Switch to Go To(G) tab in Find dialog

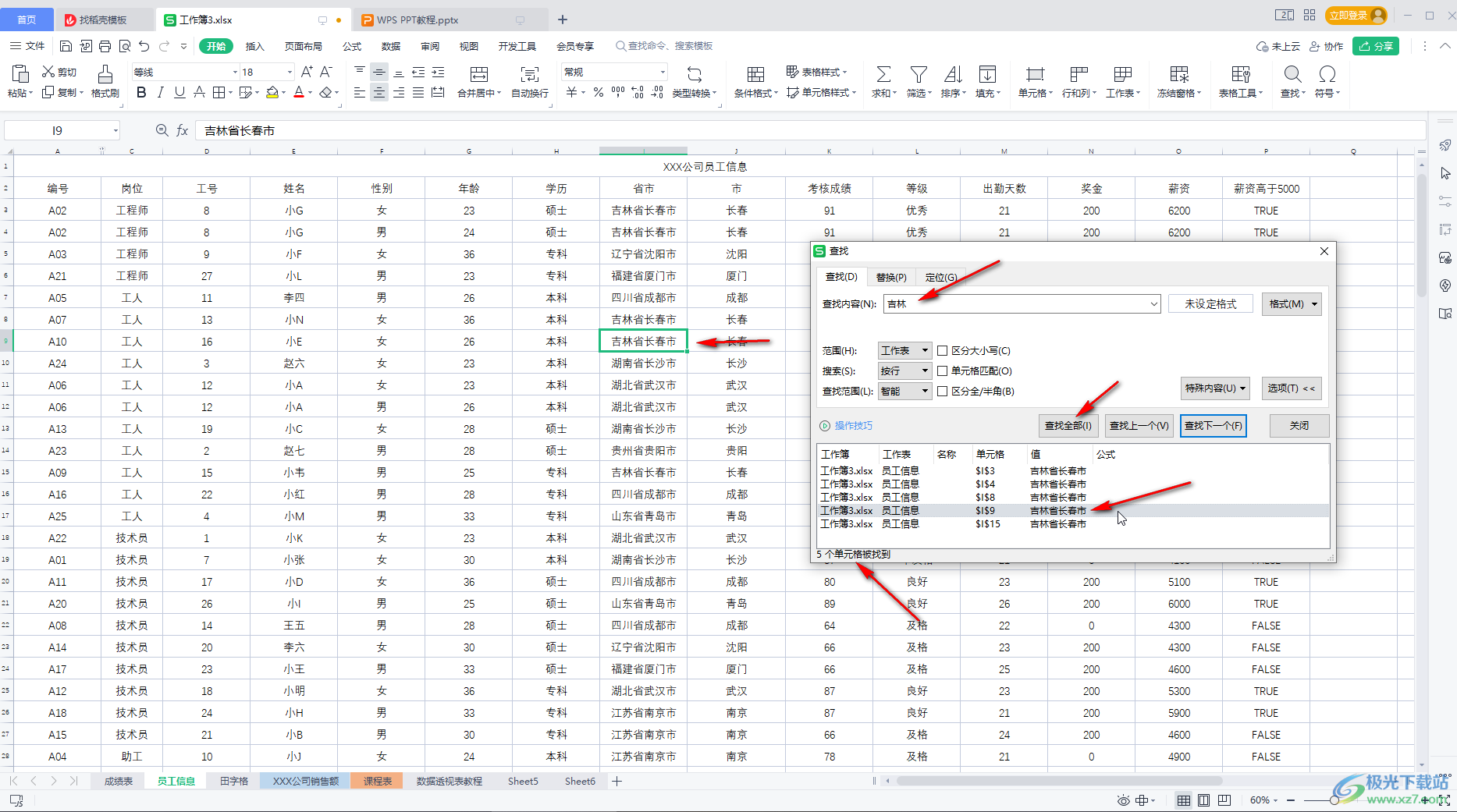(x=940, y=277)
